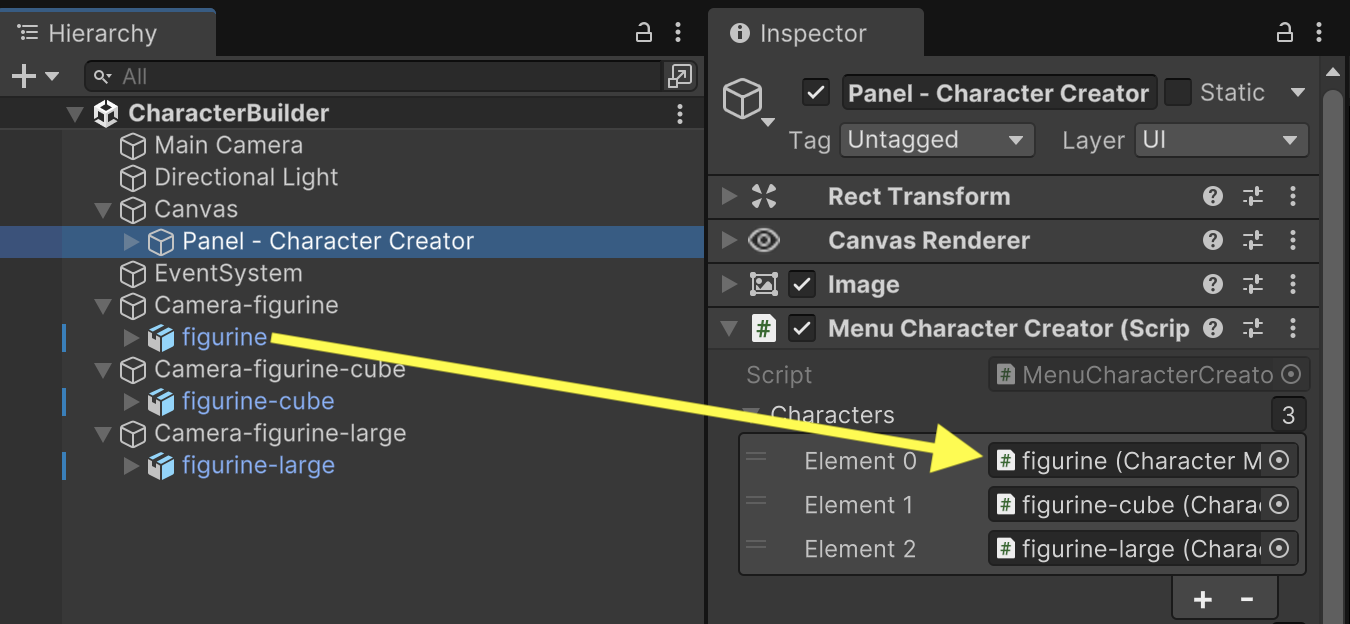
Task: Click object picker for Element 0
Action: point(1279,461)
